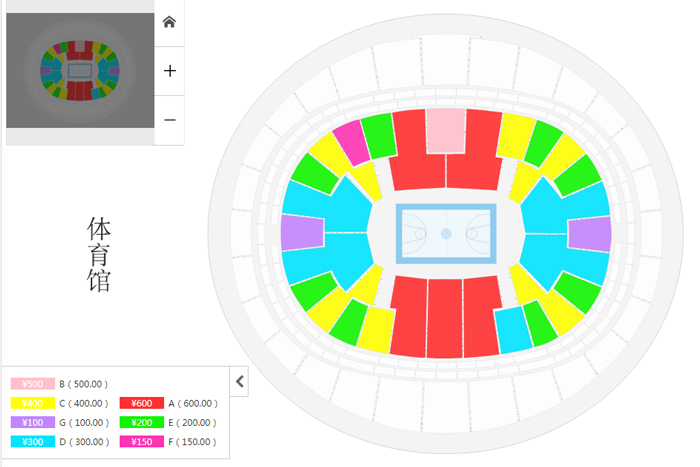Select the ¥500 pink price swatch

[x=33, y=384]
